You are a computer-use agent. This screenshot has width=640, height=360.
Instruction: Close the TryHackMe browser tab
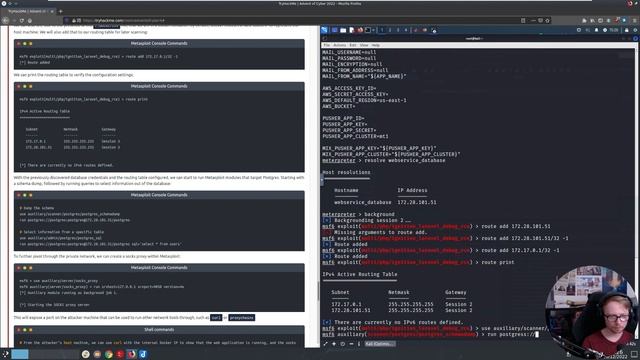52,11
